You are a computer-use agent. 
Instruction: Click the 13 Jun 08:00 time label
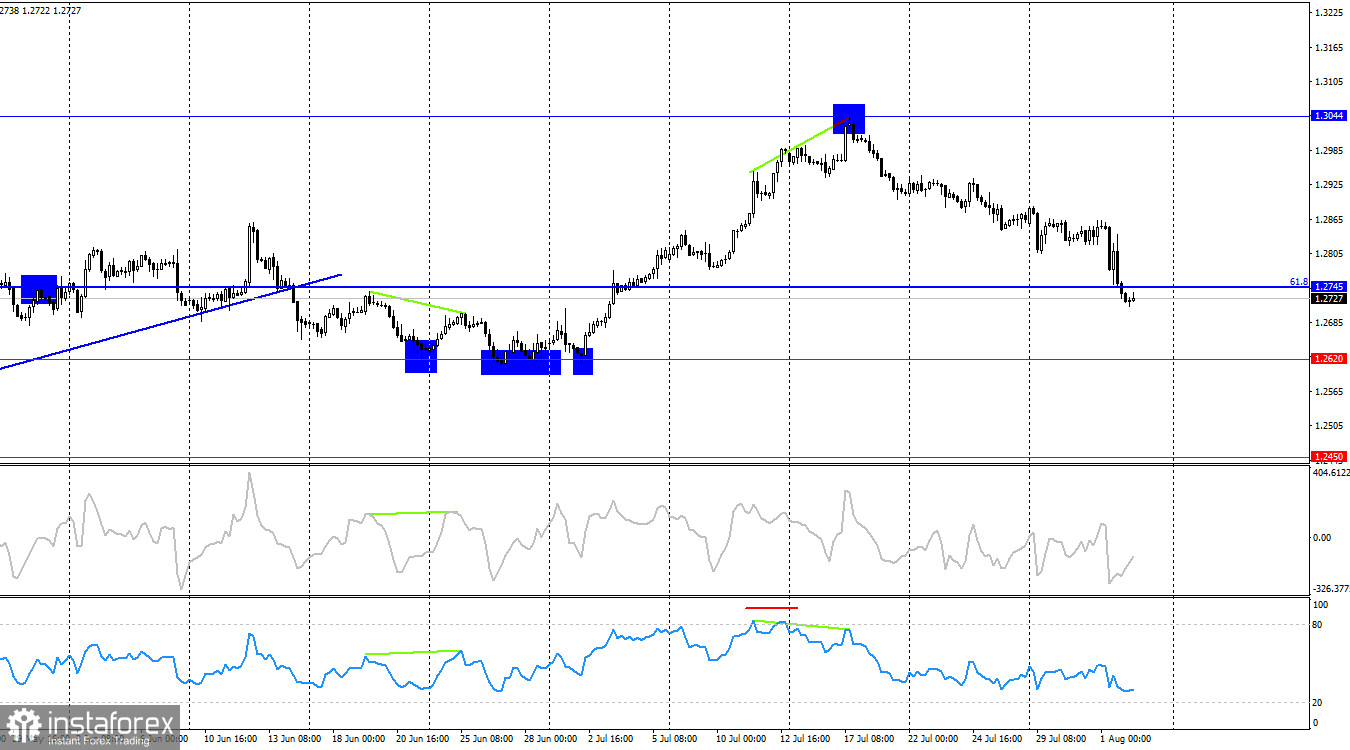[x=294, y=739]
